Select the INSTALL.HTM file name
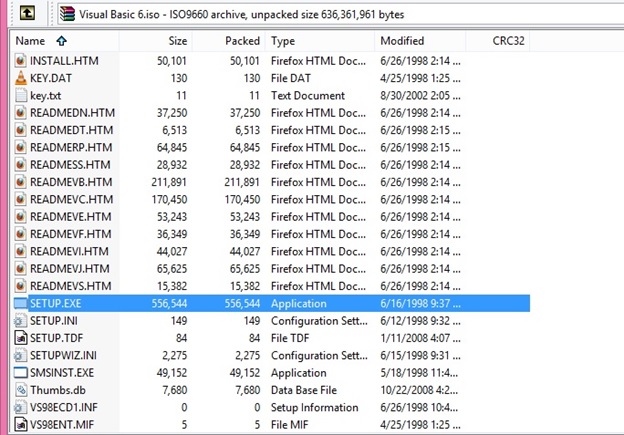This screenshot has height=435, width=624. [x=64, y=61]
